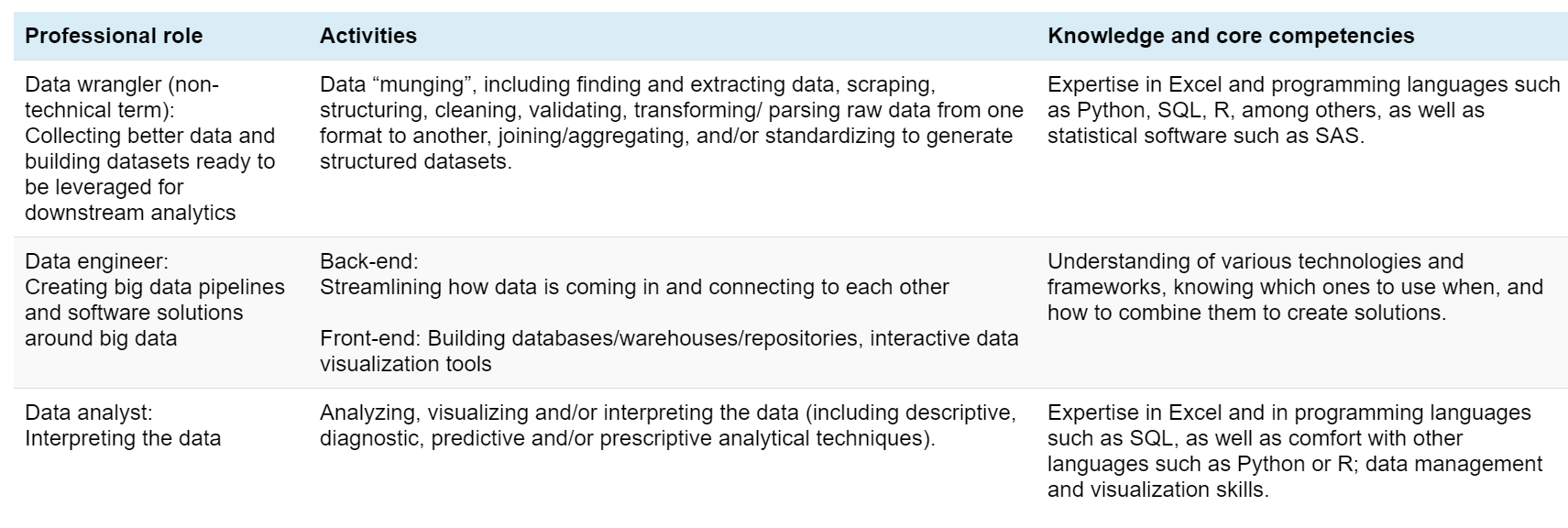This screenshot has width=1568, height=528.
Task: Click the downstream analytics phrase
Action: click(130, 213)
